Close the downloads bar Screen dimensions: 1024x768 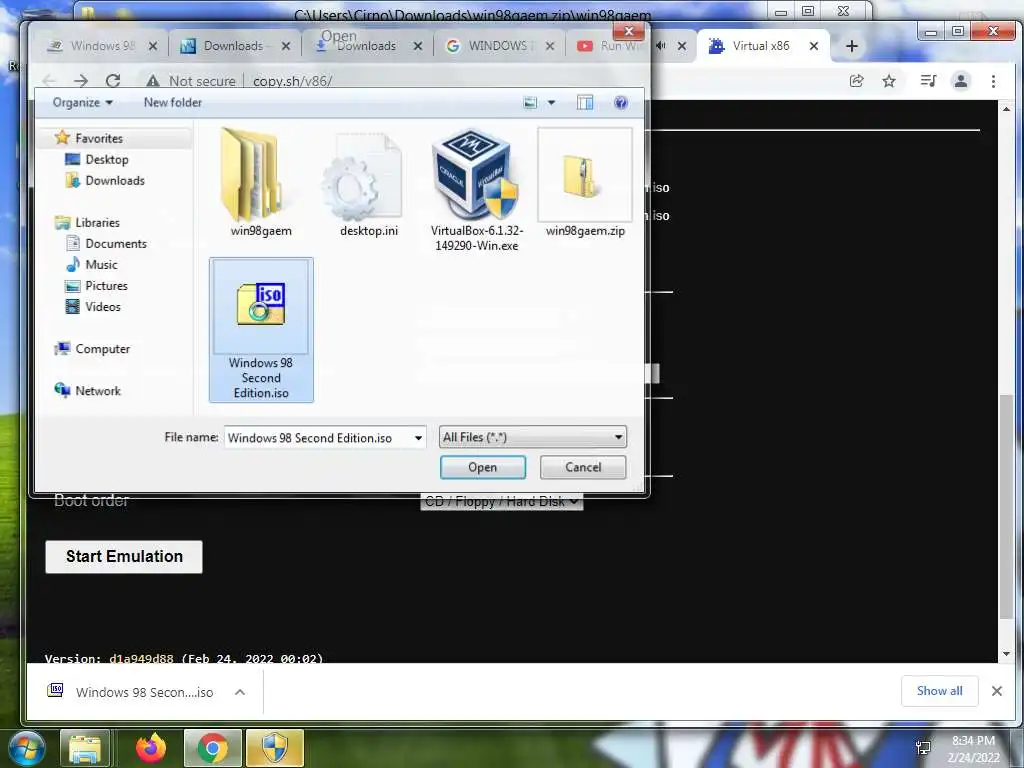click(997, 691)
